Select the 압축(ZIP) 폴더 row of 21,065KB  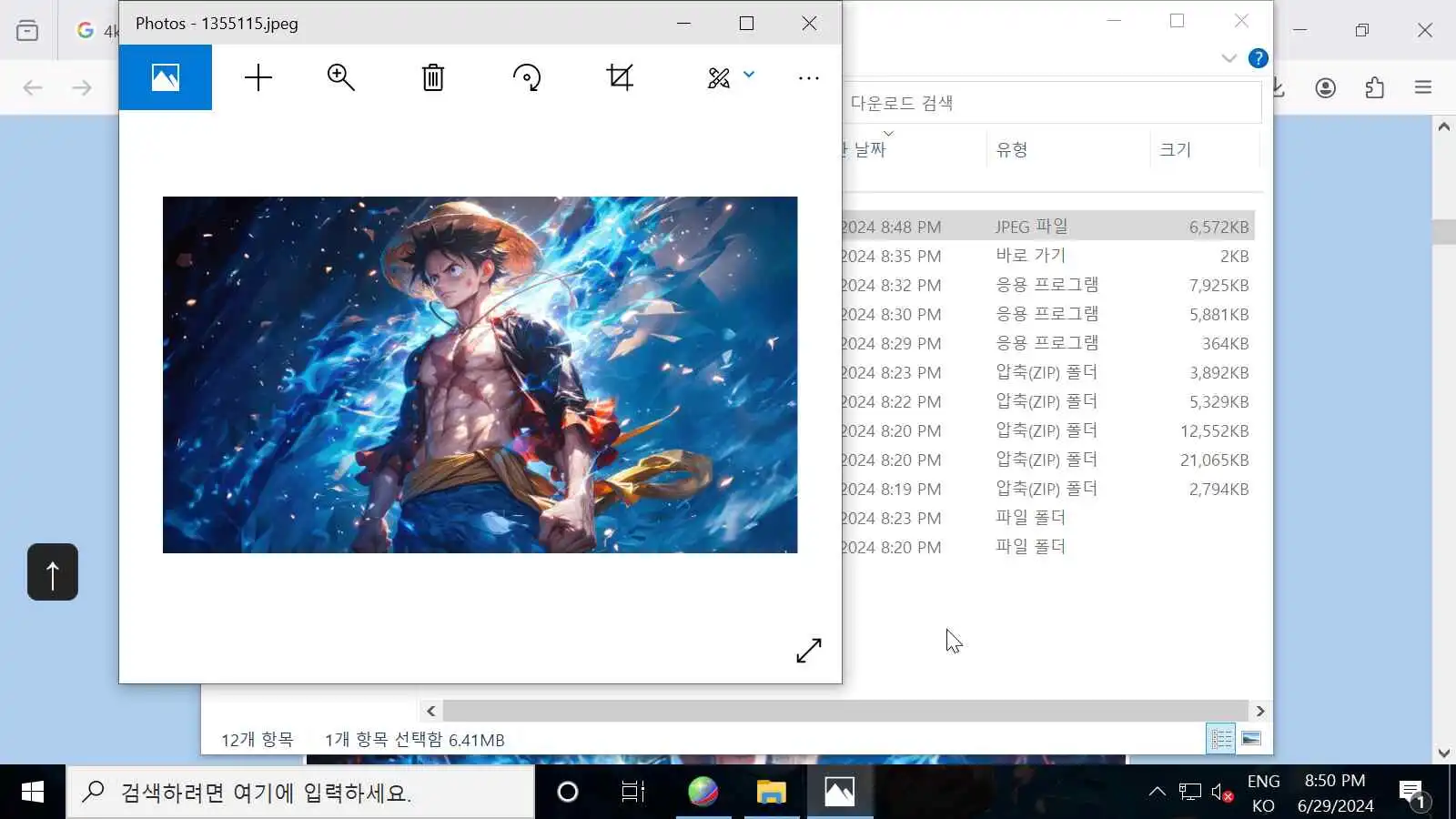point(1048,460)
